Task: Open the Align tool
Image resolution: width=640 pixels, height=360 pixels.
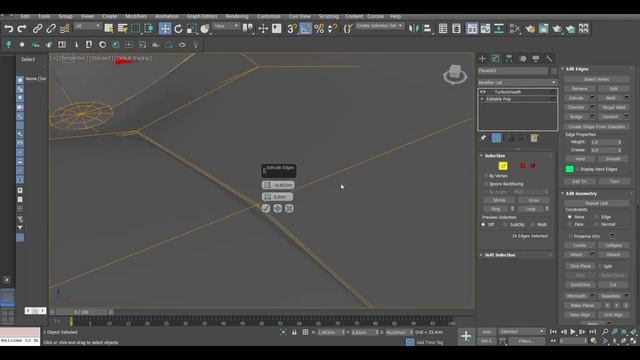Action: (427, 29)
